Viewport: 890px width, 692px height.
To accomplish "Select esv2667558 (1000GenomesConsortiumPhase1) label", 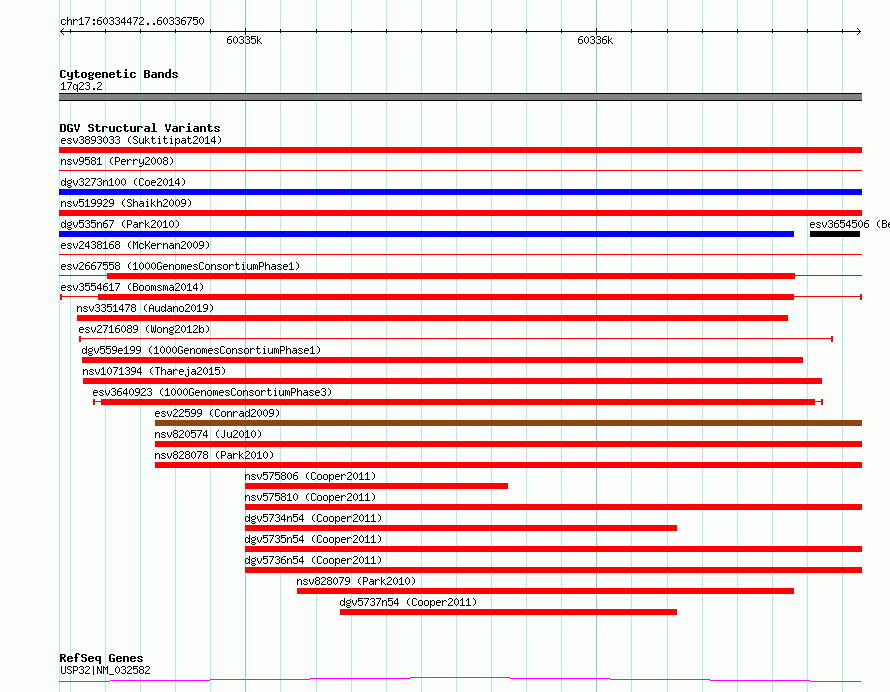I will click(180, 266).
